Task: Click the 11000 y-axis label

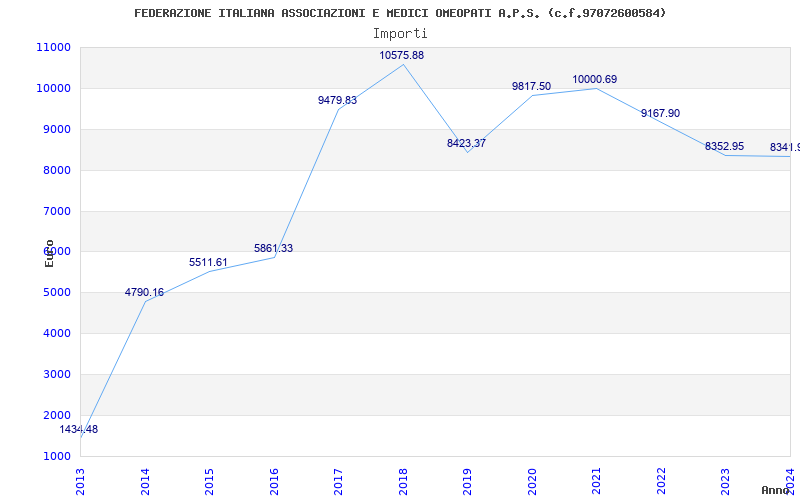Action: coord(53,47)
